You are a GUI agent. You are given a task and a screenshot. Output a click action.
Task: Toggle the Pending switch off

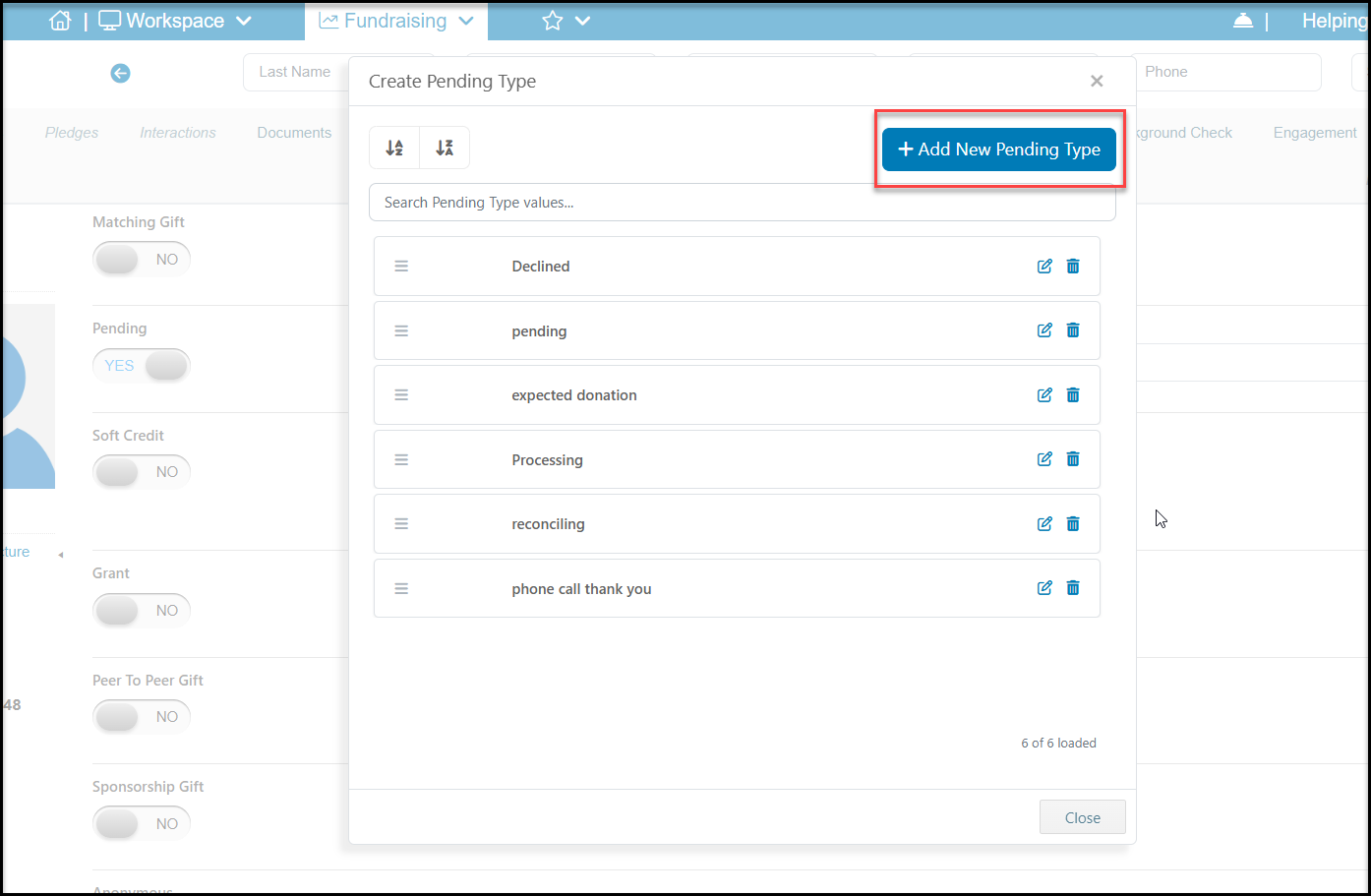(x=142, y=366)
